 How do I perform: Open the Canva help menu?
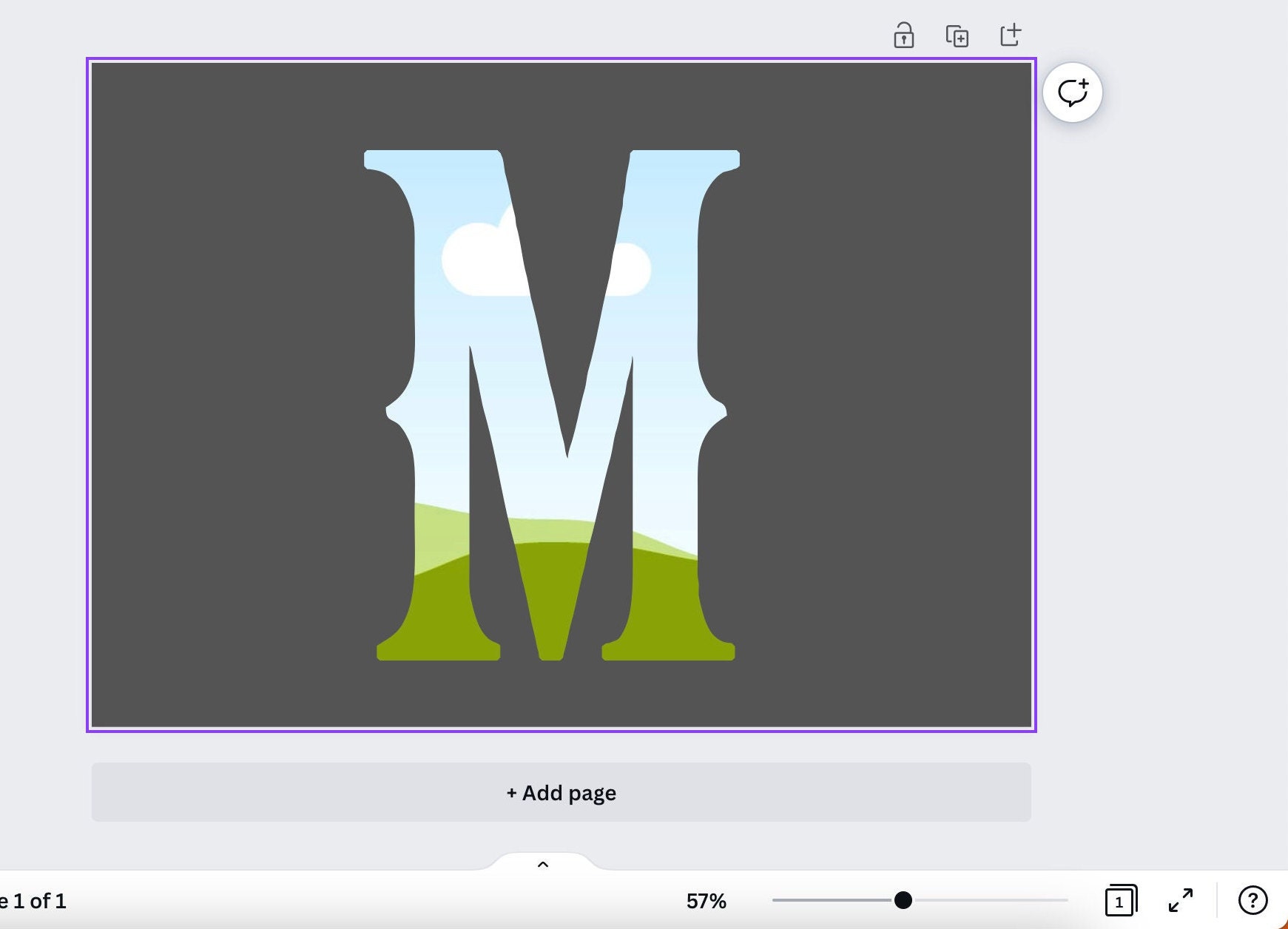(1253, 901)
